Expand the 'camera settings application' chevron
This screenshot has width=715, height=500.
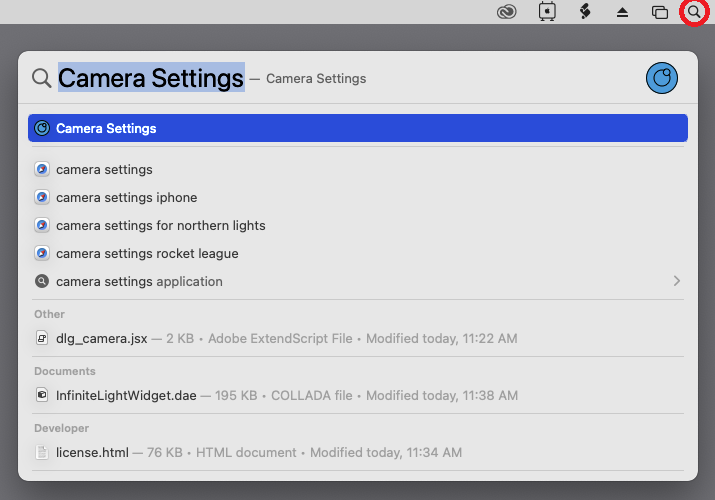[677, 281]
